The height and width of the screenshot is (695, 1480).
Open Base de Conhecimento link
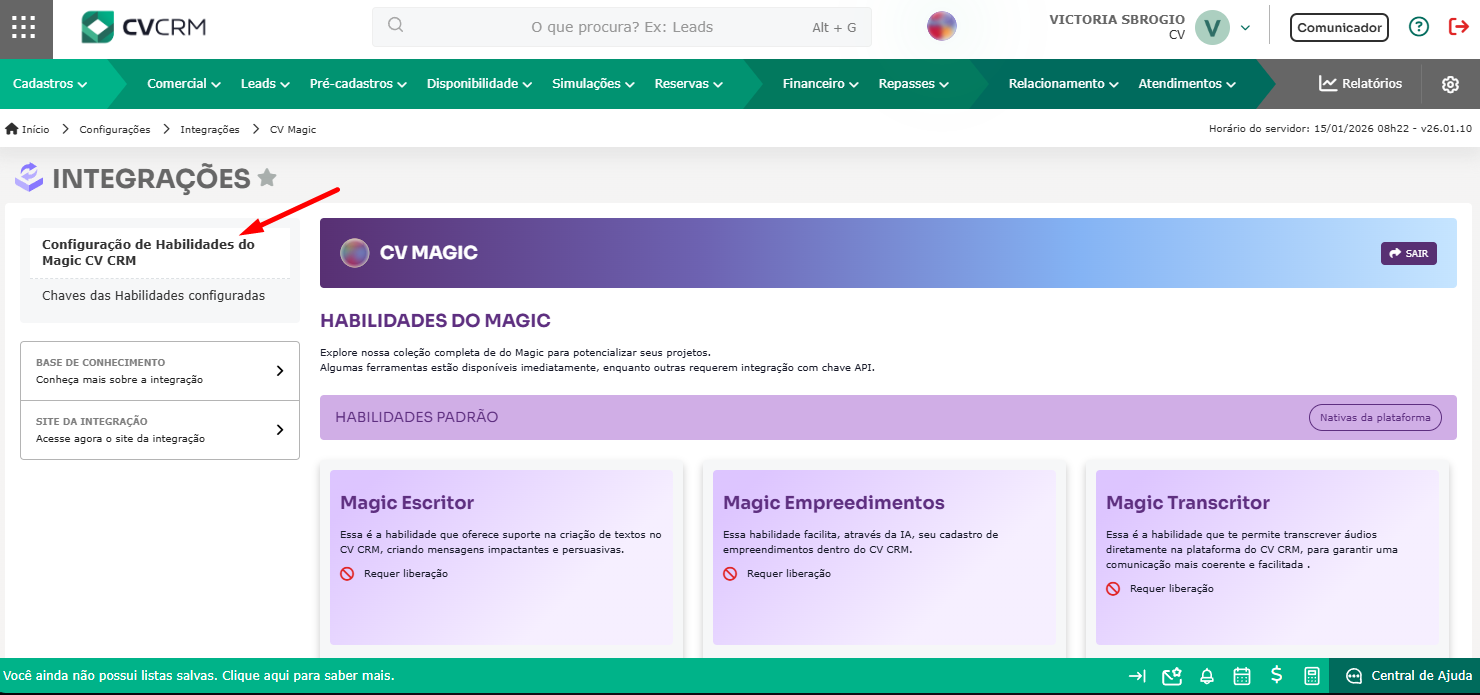[160, 371]
